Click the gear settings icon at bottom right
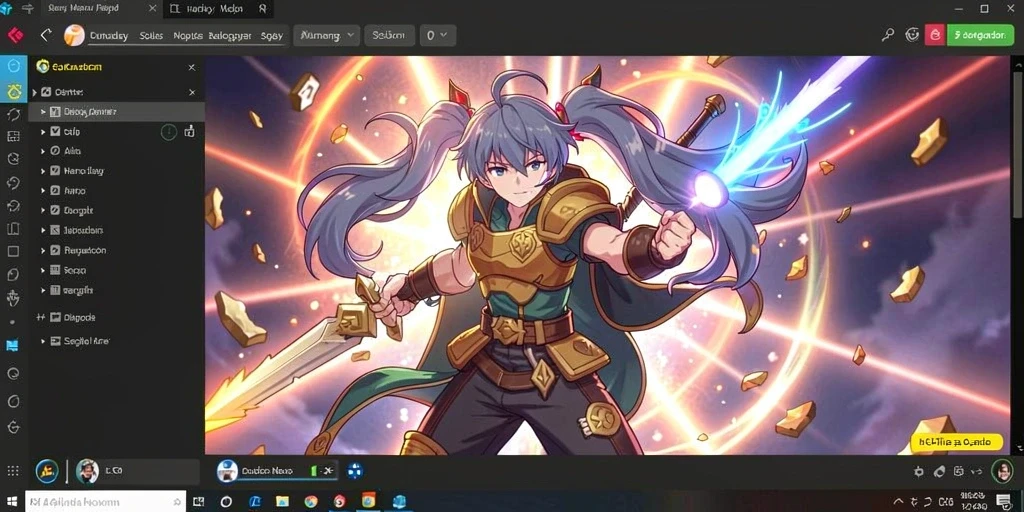 pos(919,471)
